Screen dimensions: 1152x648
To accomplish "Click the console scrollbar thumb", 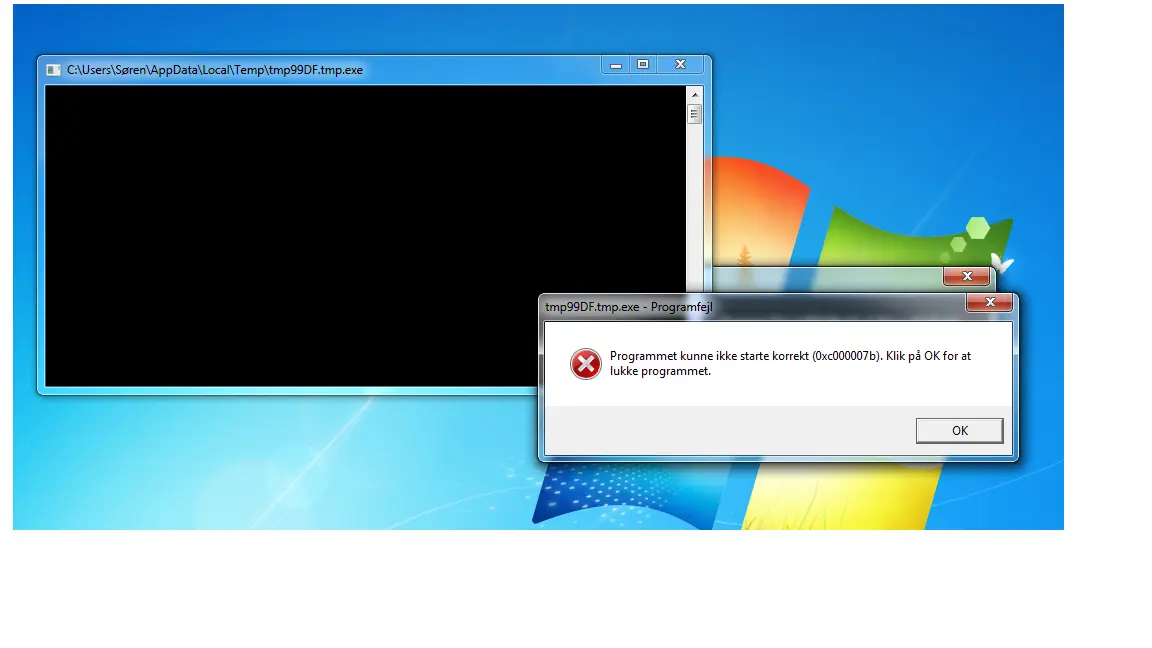I will 694,114.
